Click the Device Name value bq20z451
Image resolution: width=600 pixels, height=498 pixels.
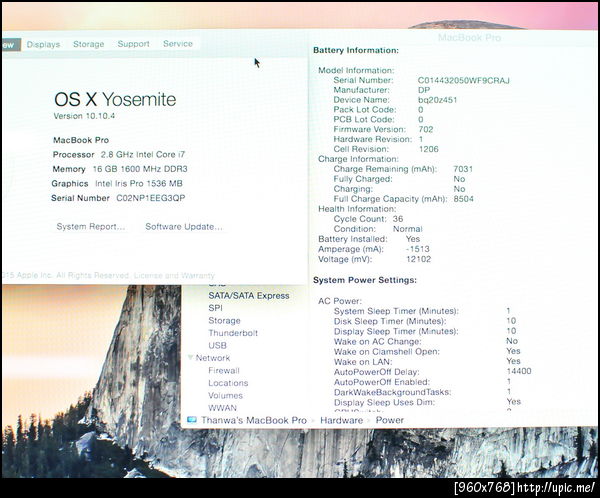437,100
